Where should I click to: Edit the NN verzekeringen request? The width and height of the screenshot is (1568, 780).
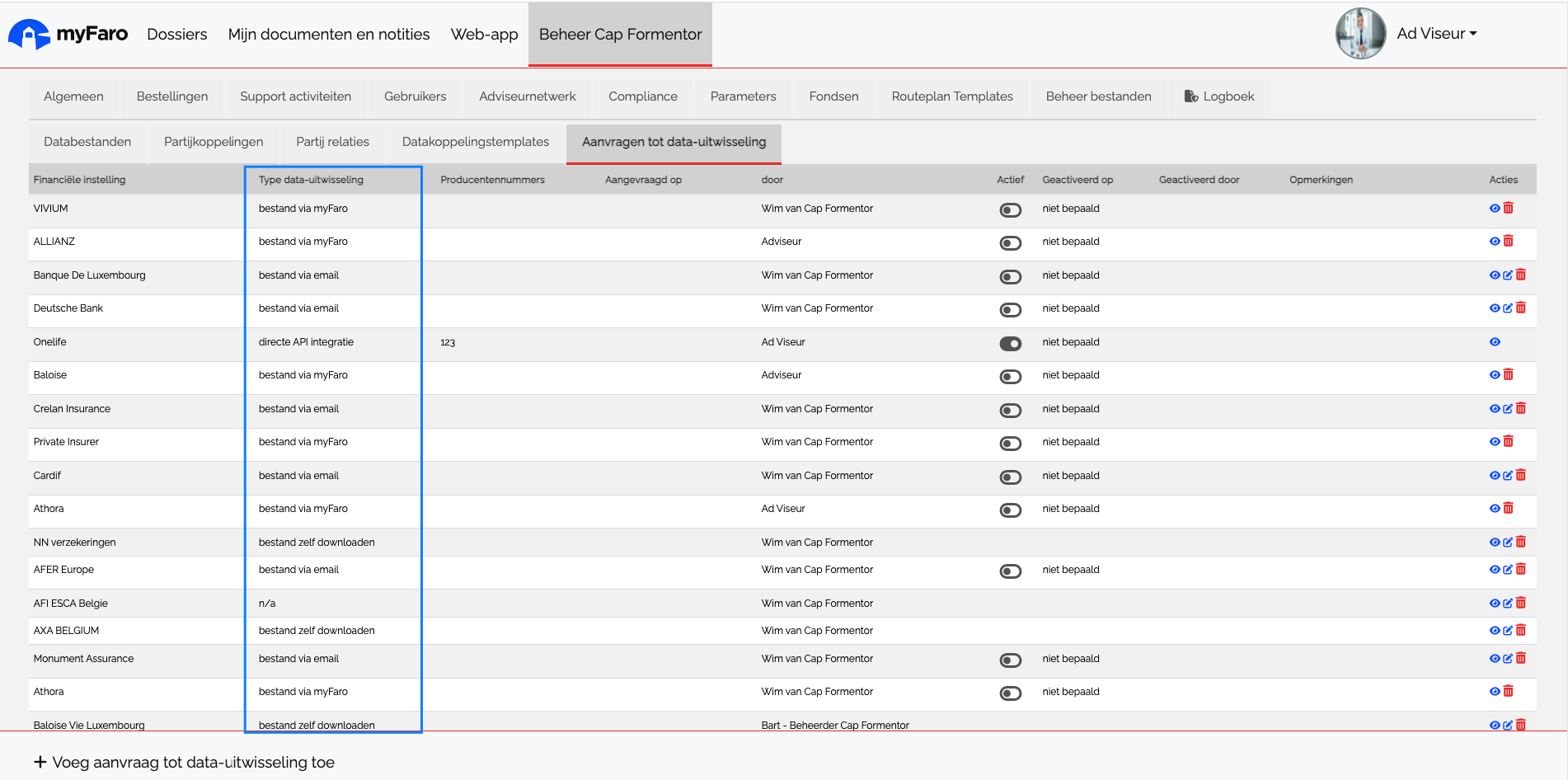tap(1508, 543)
